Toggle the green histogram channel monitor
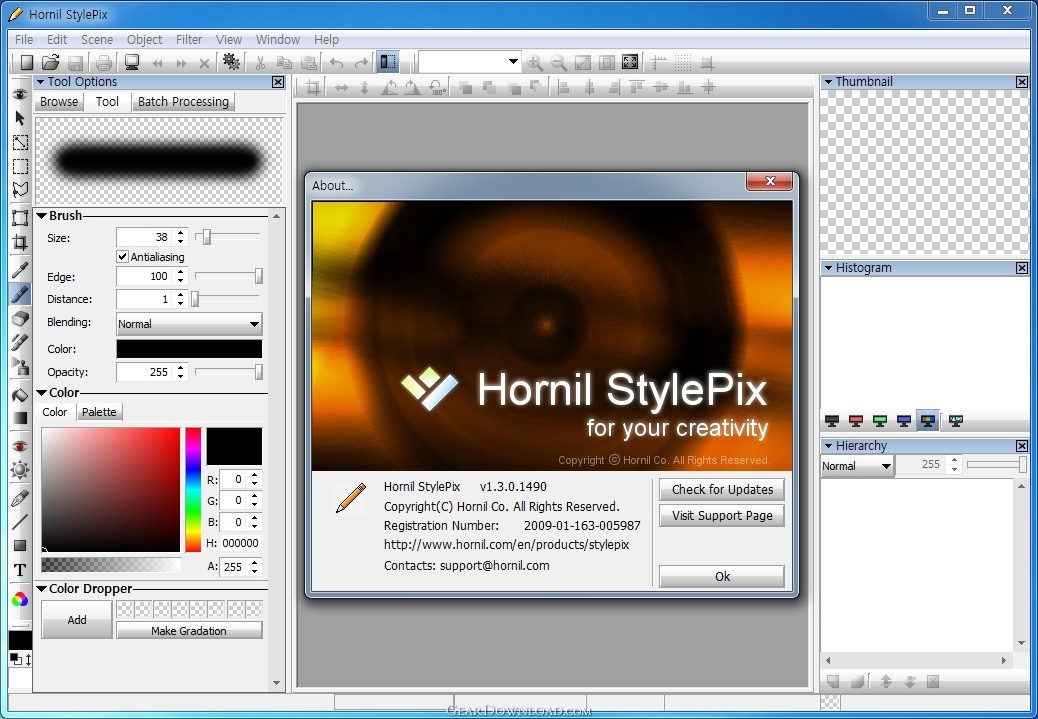1038x719 pixels. tap(880, 420)
